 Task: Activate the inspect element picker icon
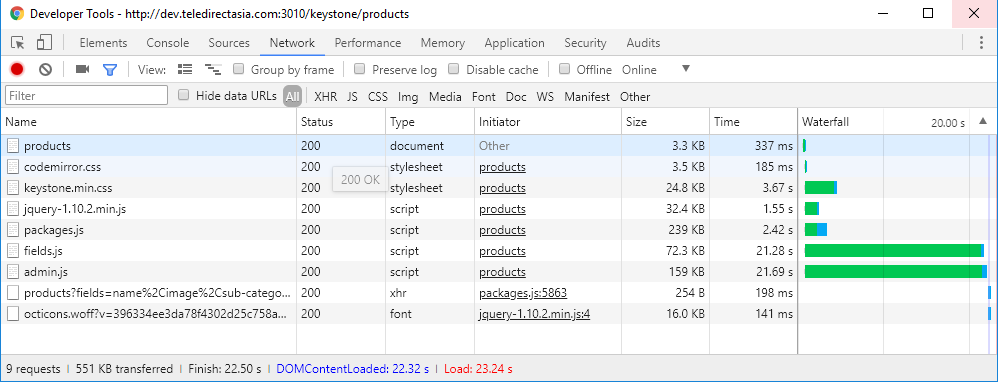coord(18,43)
